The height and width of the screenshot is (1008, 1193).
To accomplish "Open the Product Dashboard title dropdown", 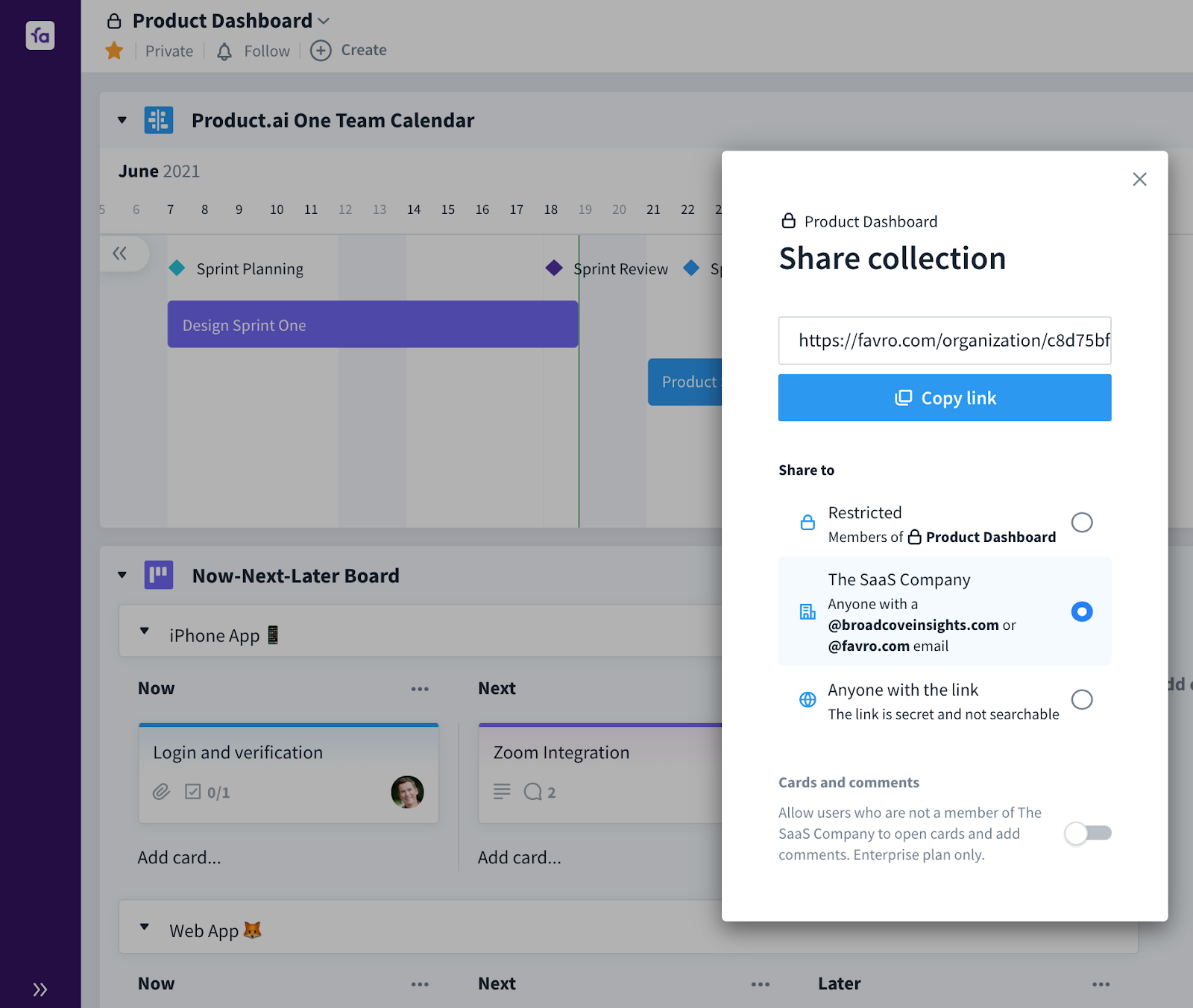I will pos(324,21).
